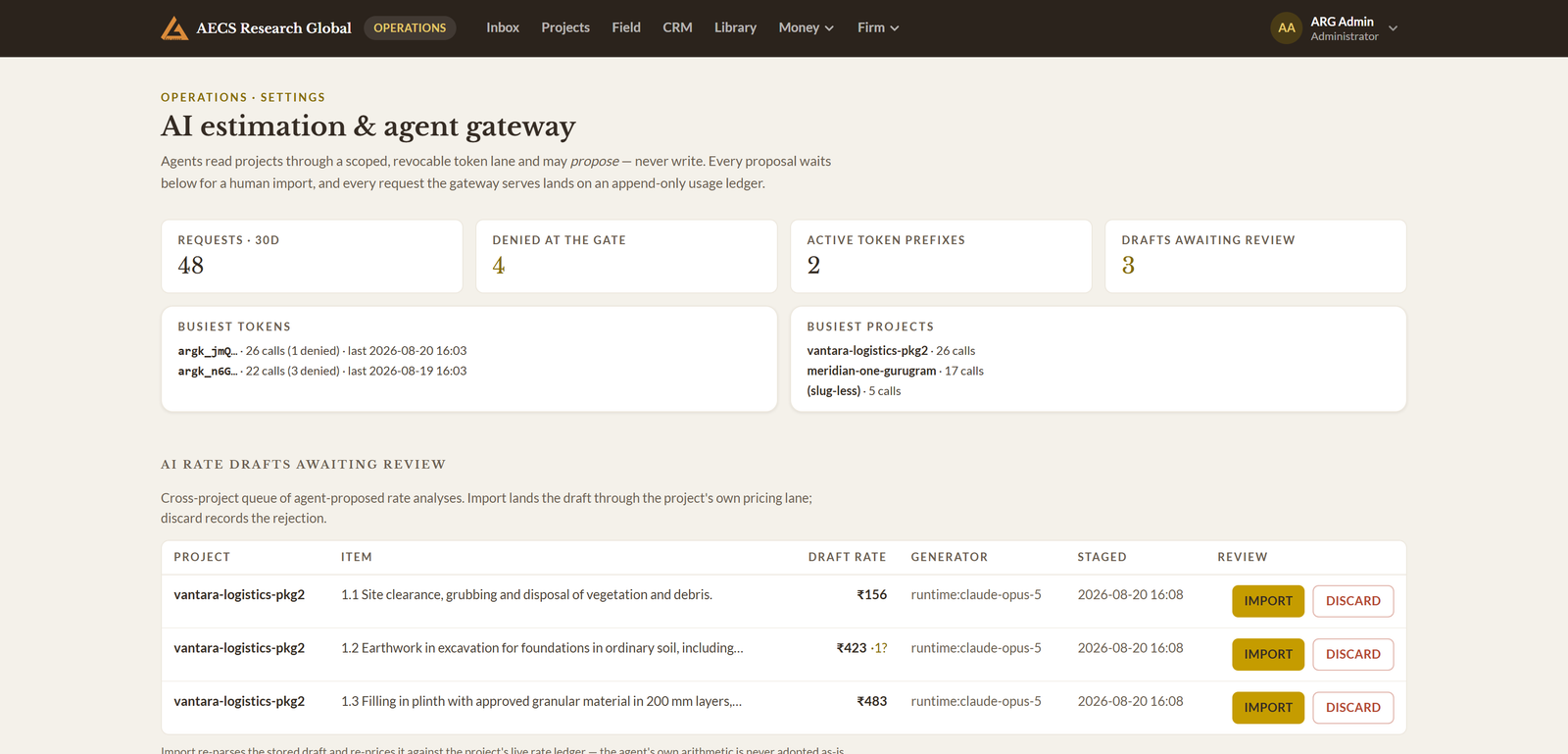Click the STAGED column header
Viewport: 1568px width, 754px height.
(x=1102, y=557)
